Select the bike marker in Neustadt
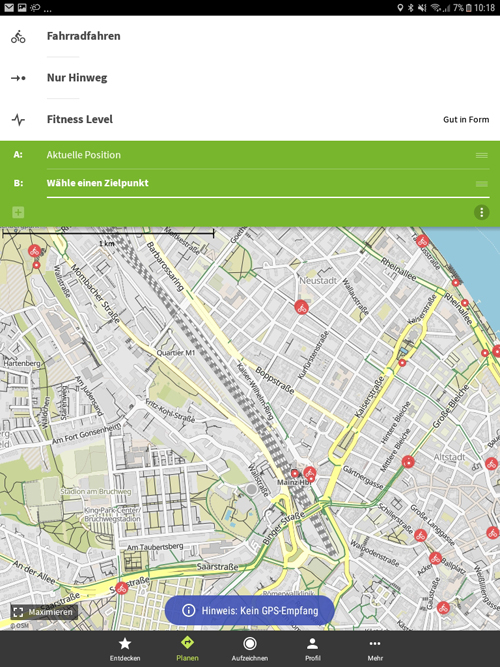The width and height of the screenshot is (500, 667). click(x=301, y=307)
